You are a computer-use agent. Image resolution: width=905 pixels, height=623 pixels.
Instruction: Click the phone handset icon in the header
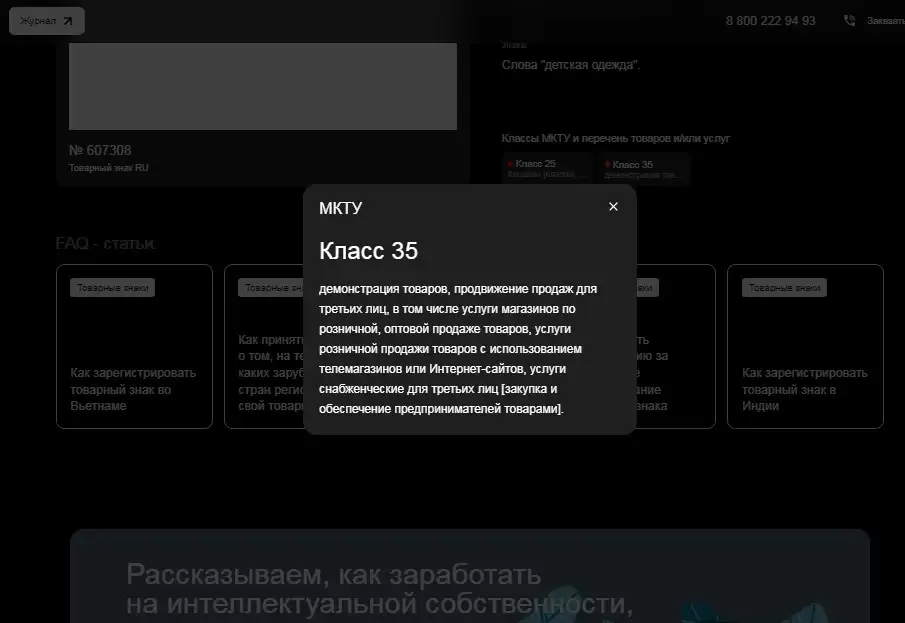point(849,21)
